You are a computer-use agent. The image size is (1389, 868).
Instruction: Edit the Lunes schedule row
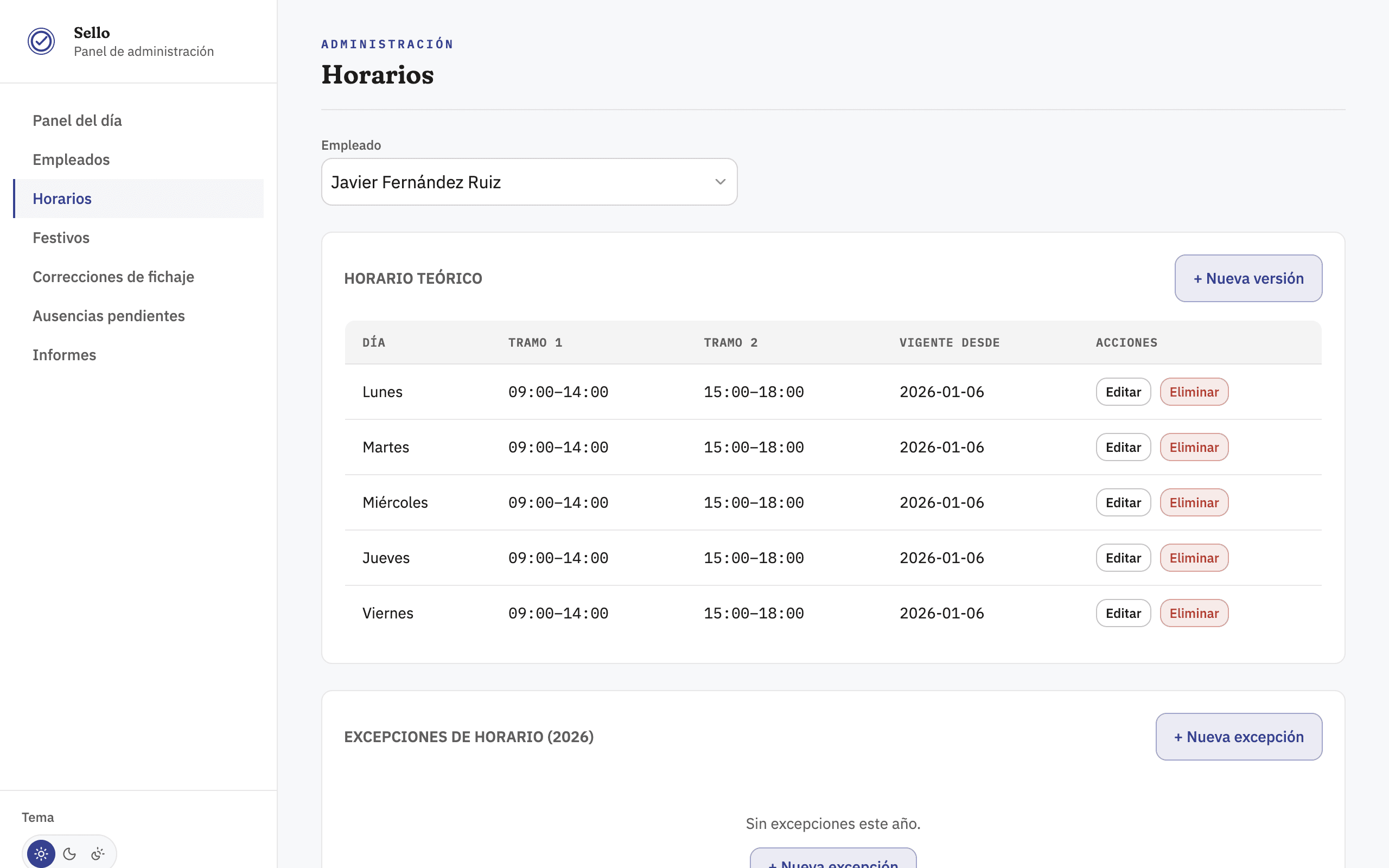[1123, 392]
